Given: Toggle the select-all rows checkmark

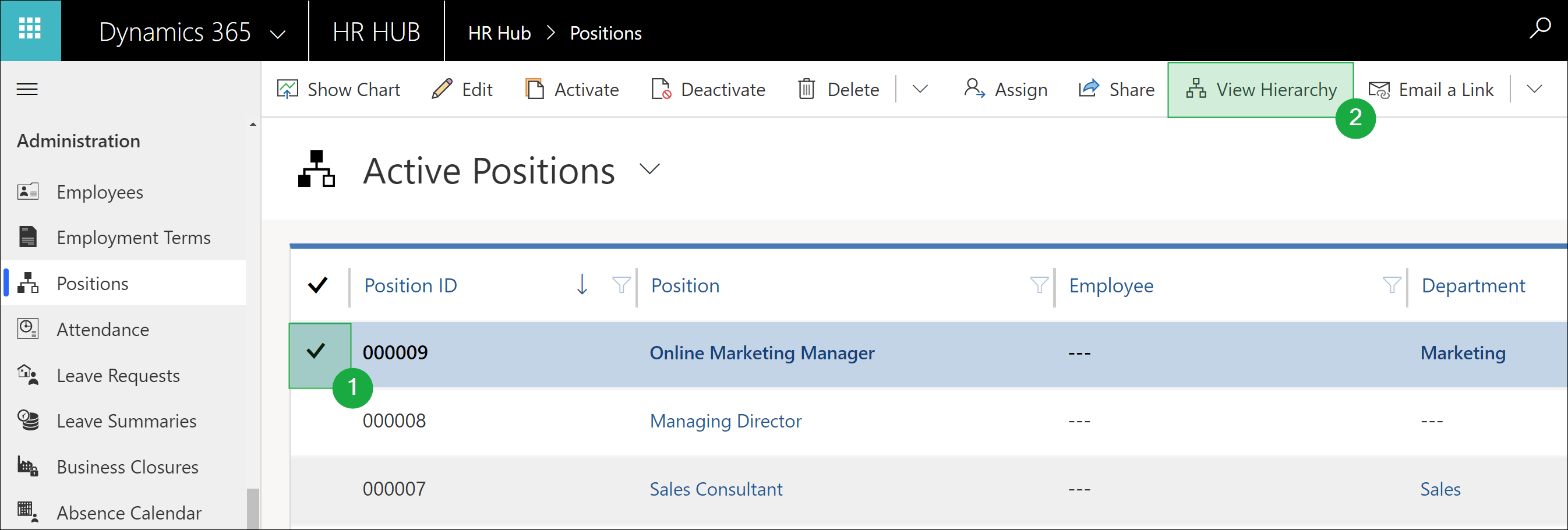Looking at the screenshot, I should [x=318, y=285].
